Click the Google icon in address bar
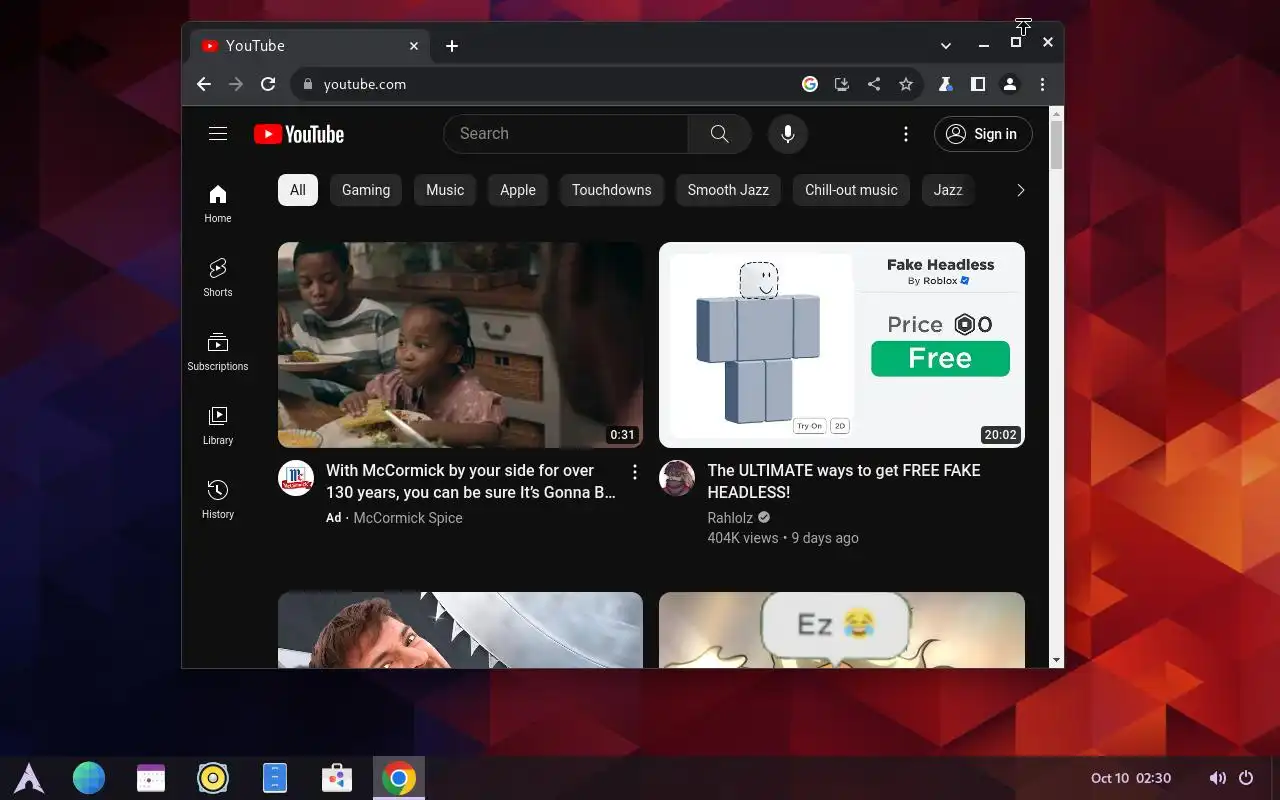The image size is (1280, 800). [x=810, y=84]
